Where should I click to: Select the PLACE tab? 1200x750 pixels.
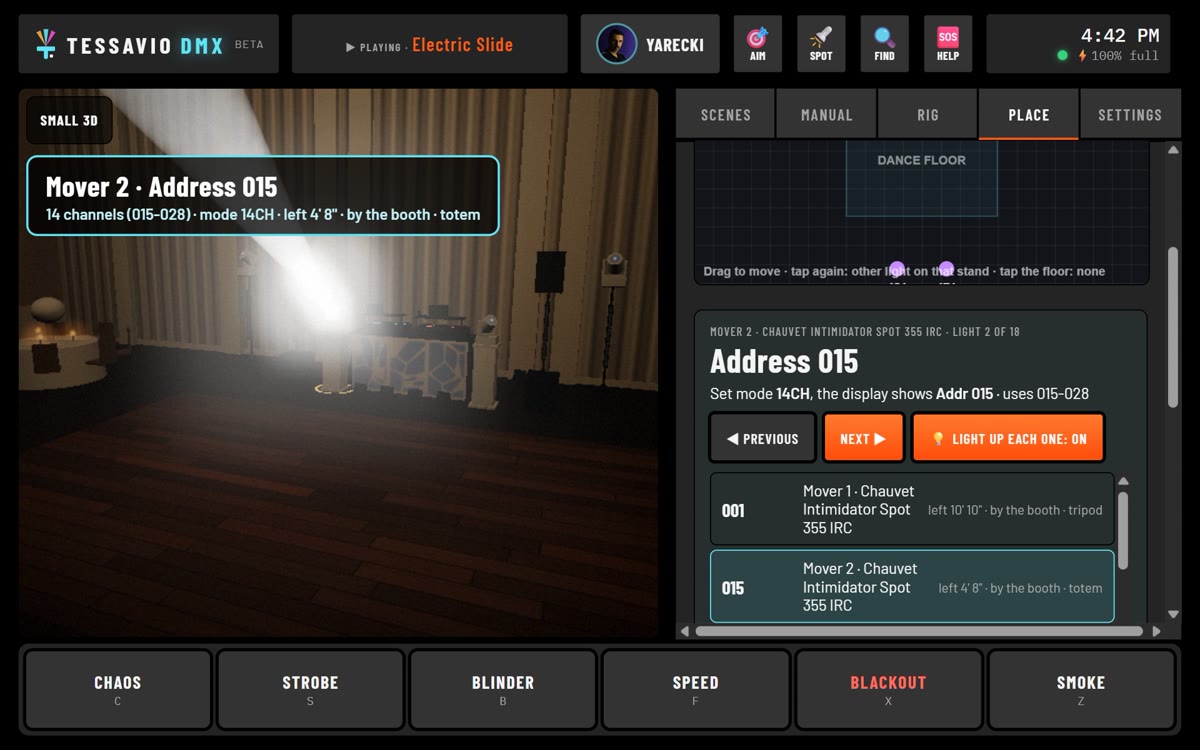click(x=1029, y=114)
